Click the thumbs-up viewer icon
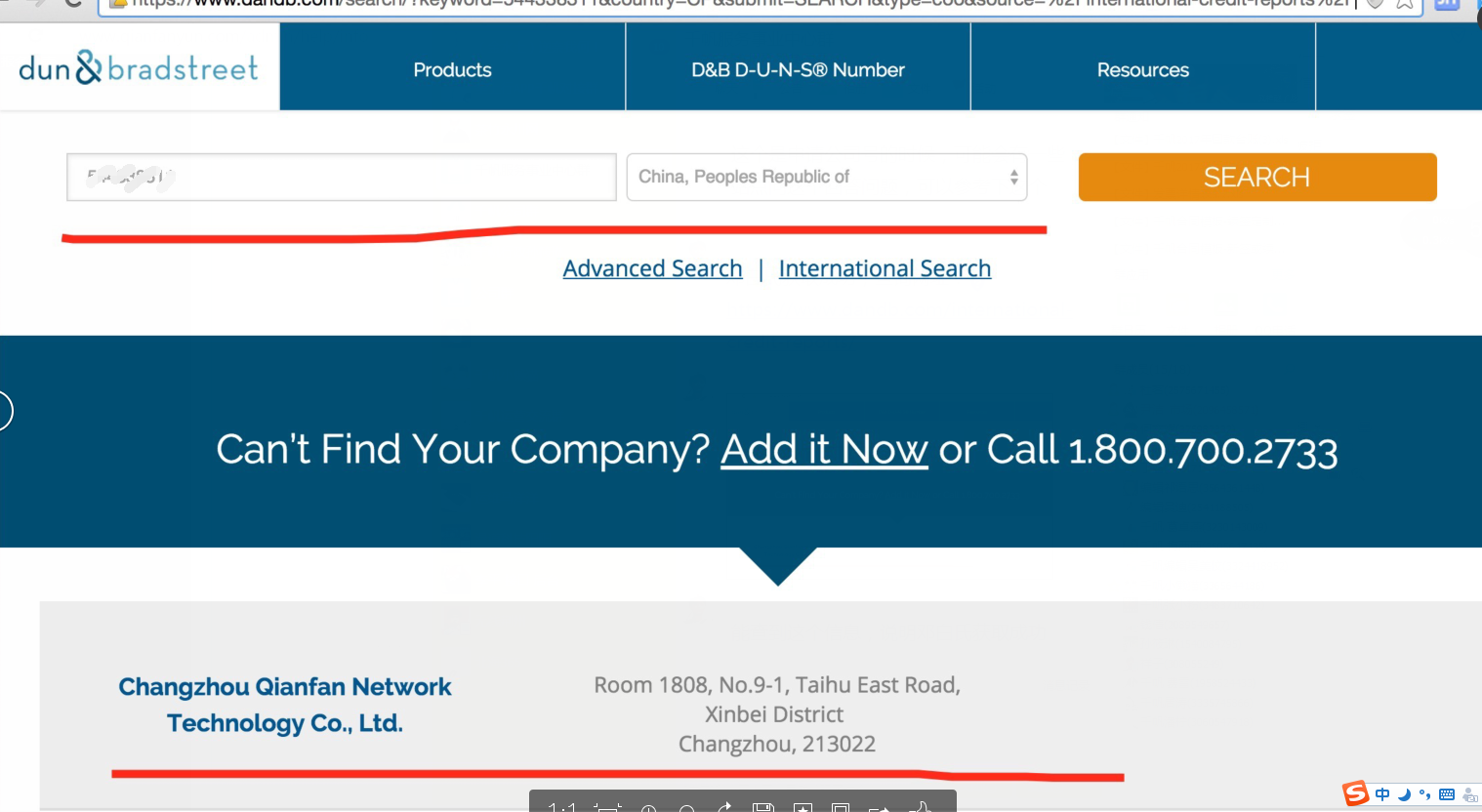 pos(920,806)
